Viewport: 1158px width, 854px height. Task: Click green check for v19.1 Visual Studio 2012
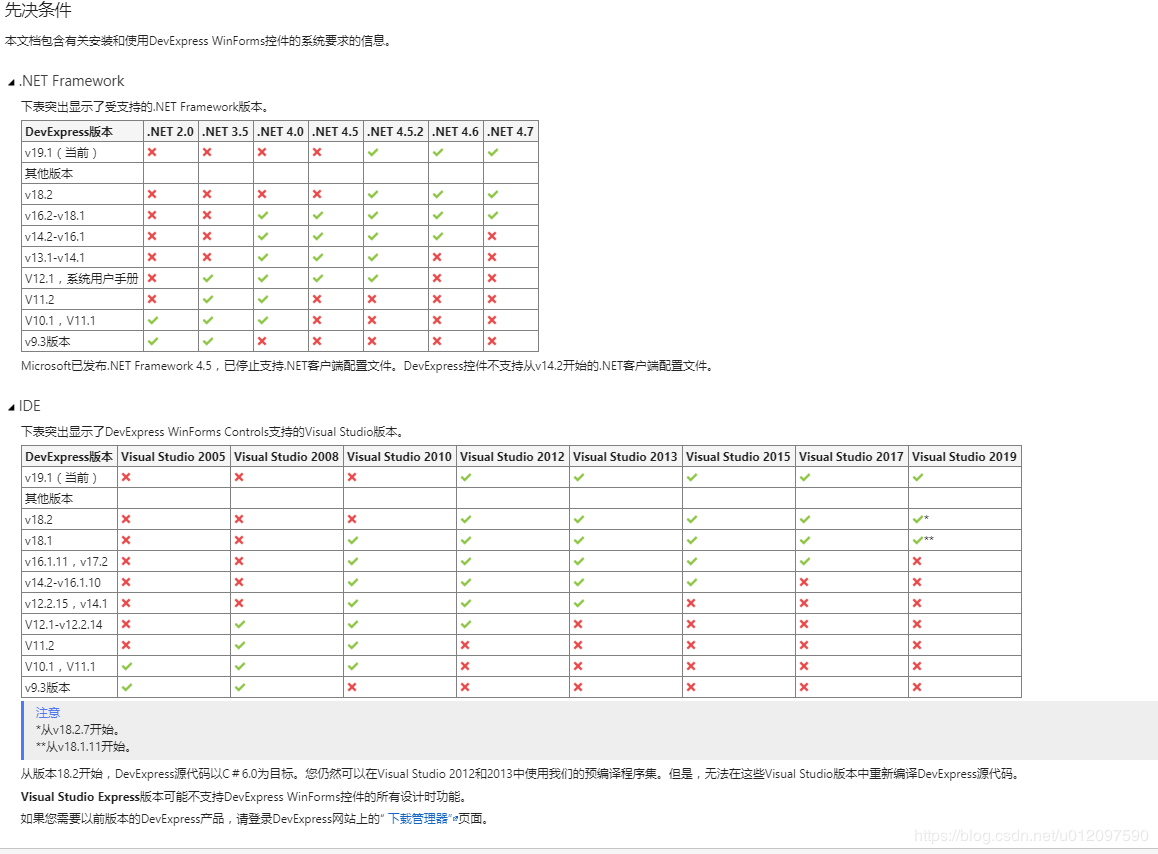pyautogui.click(x=466, y=477)
